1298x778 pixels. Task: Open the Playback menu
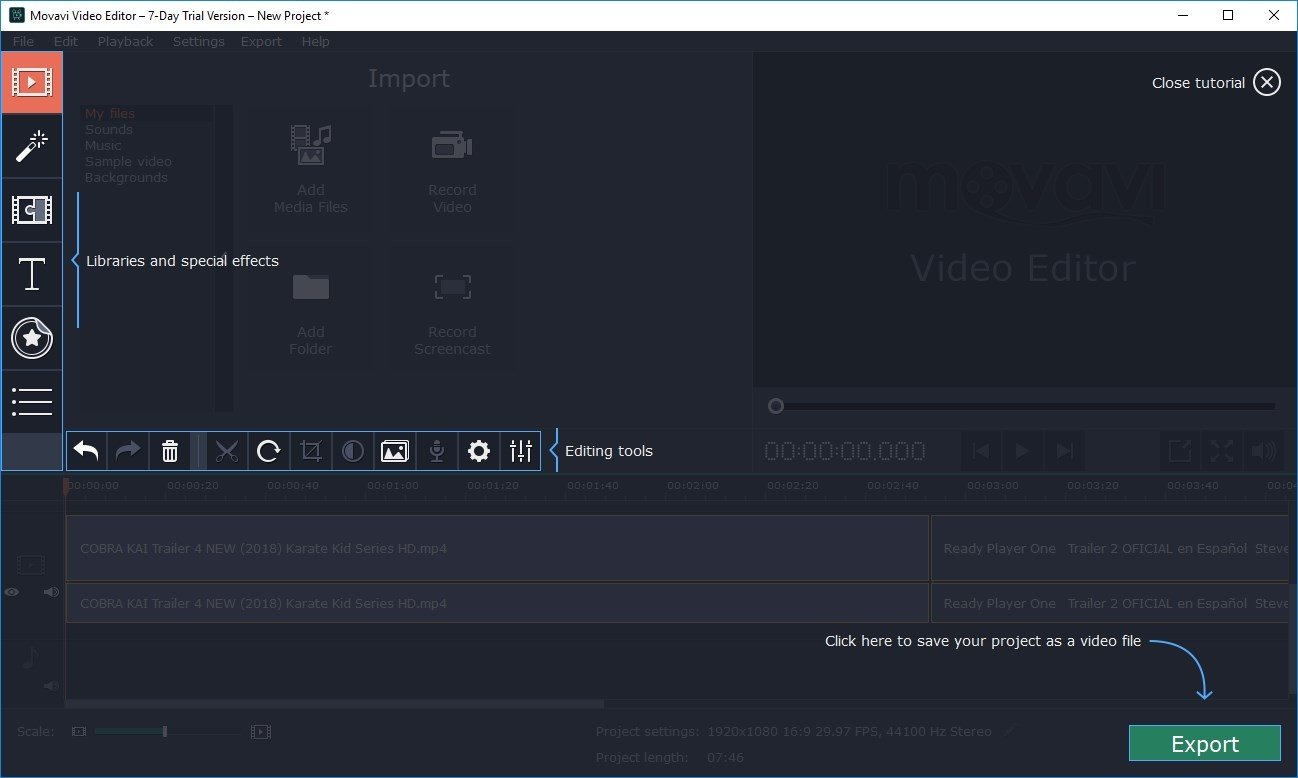[126, 41]
